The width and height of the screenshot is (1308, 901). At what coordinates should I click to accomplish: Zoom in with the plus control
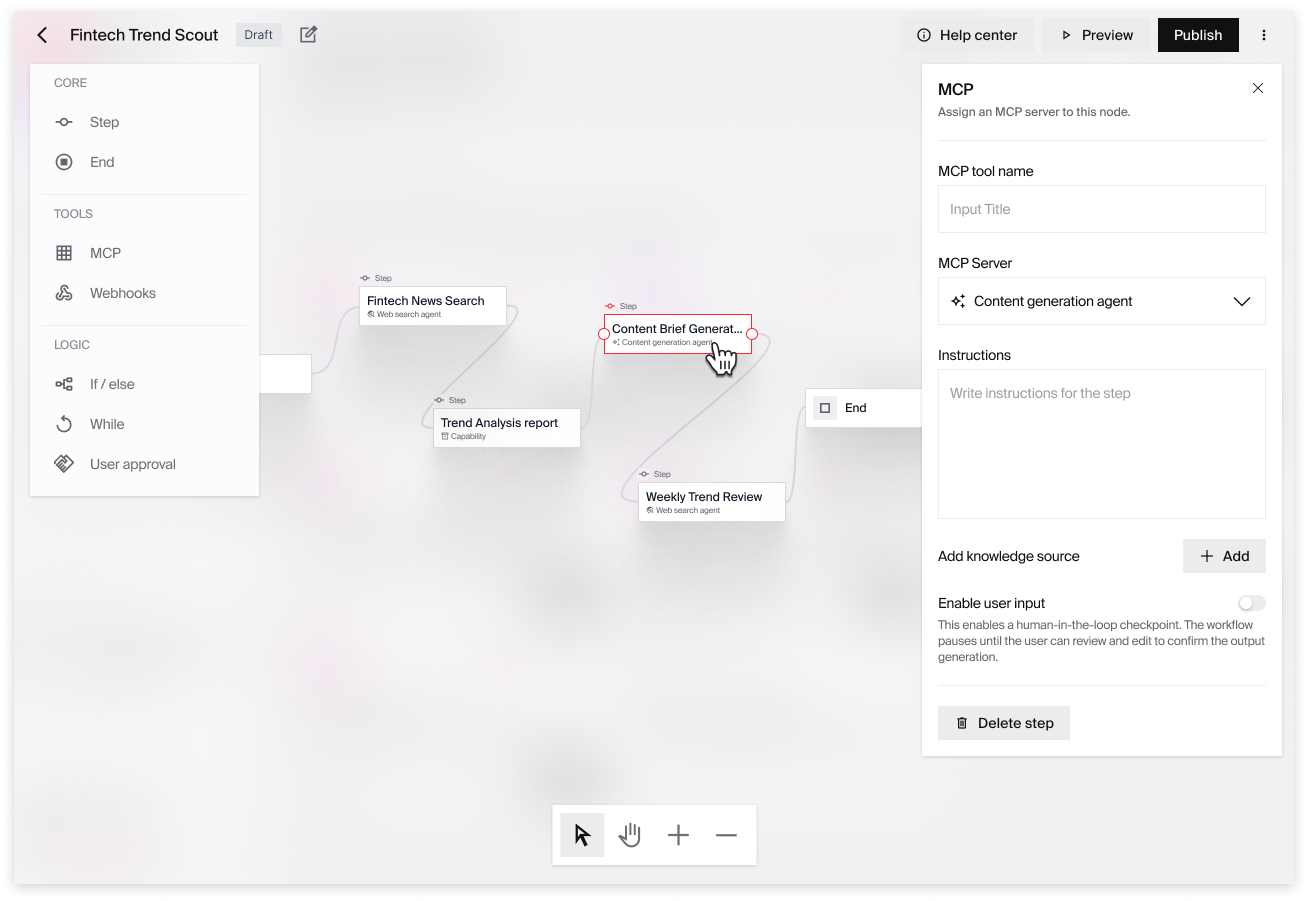tap(678, 834)
